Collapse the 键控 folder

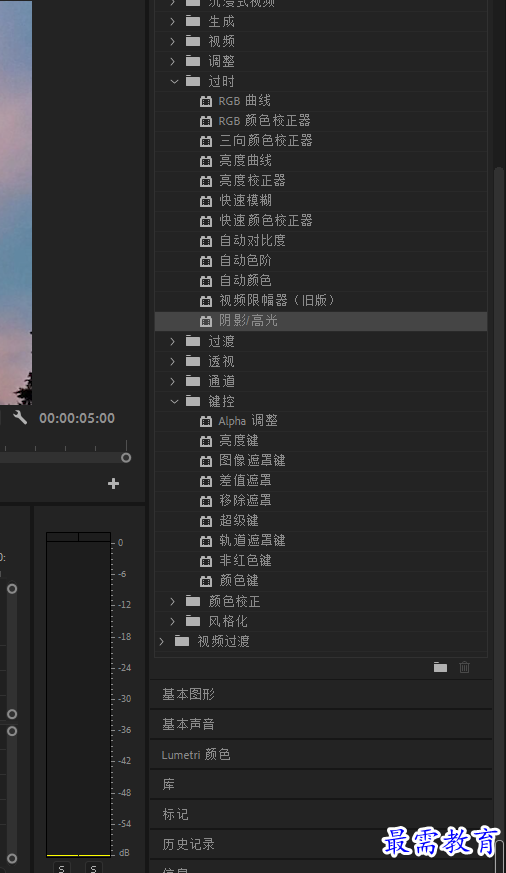(174, 401)
